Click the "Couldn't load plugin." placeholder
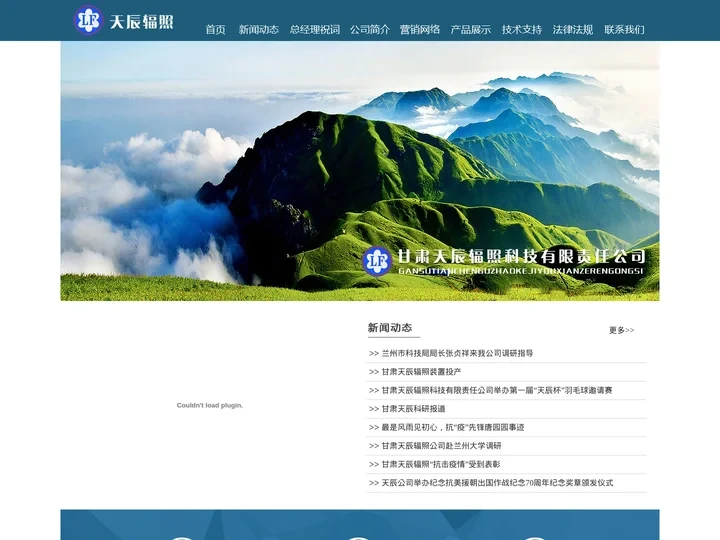Viewport: 720px width, 540px height. (210, 405)
